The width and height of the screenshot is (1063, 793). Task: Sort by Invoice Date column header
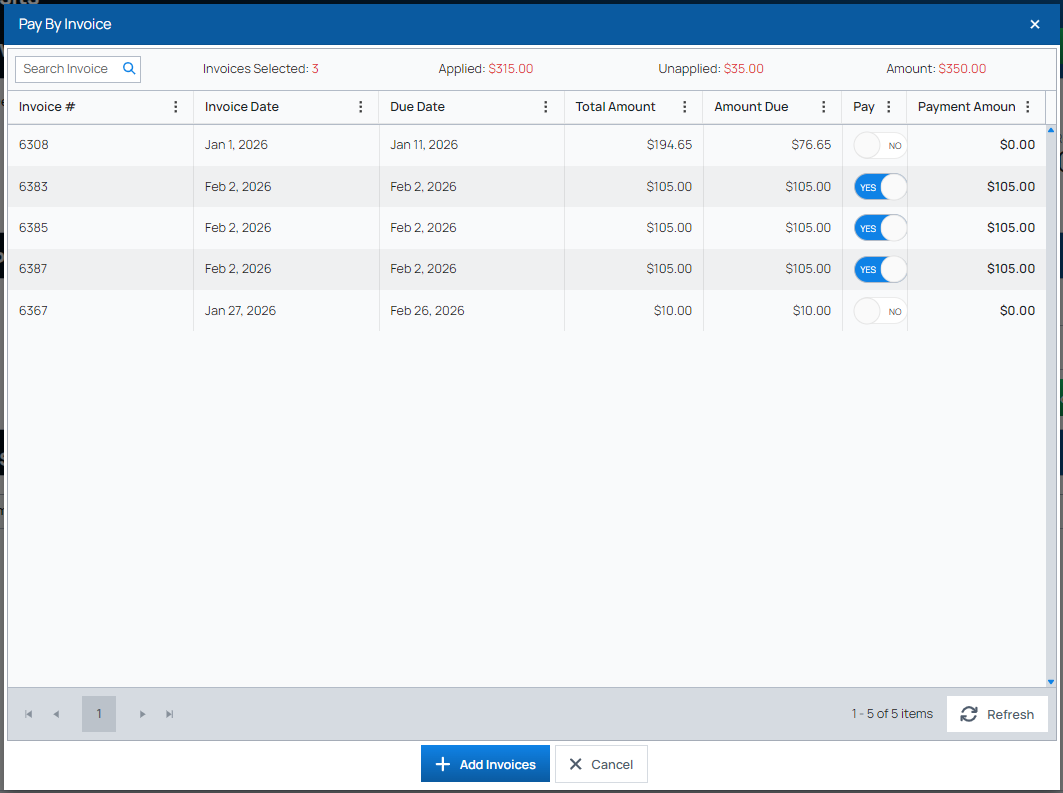tap(241, 106)
